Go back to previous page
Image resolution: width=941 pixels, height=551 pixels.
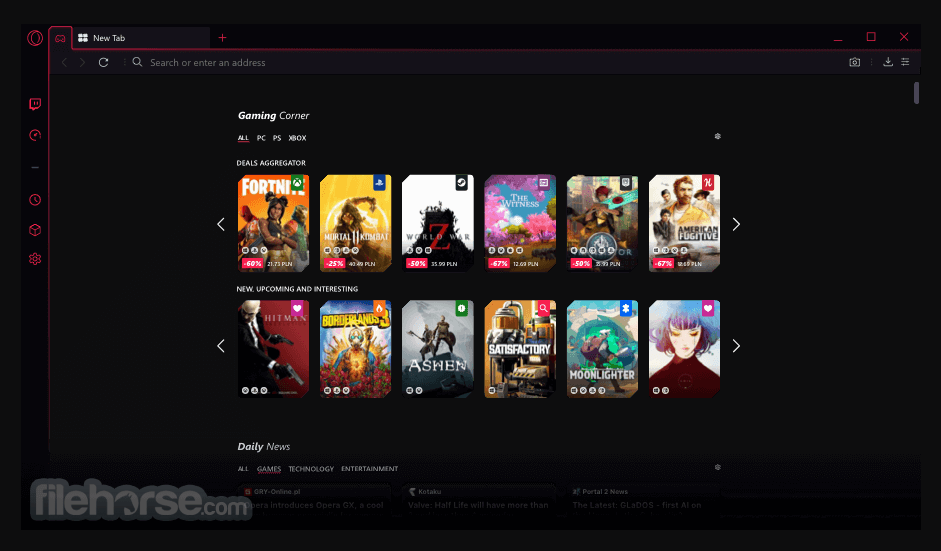pos(64,62)
